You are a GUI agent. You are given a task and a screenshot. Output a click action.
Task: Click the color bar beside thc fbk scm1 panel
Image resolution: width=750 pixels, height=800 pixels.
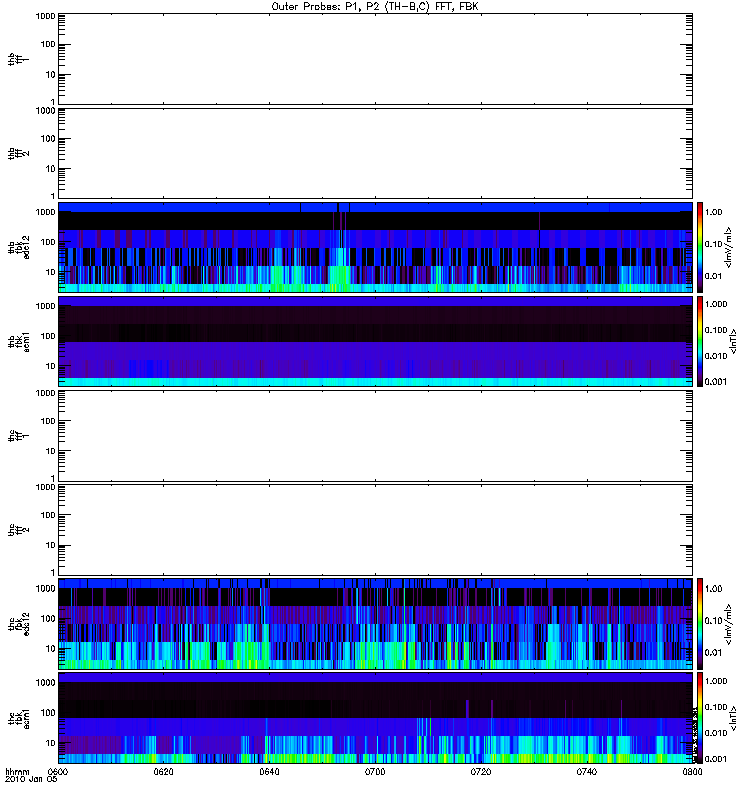coord(700,718)
